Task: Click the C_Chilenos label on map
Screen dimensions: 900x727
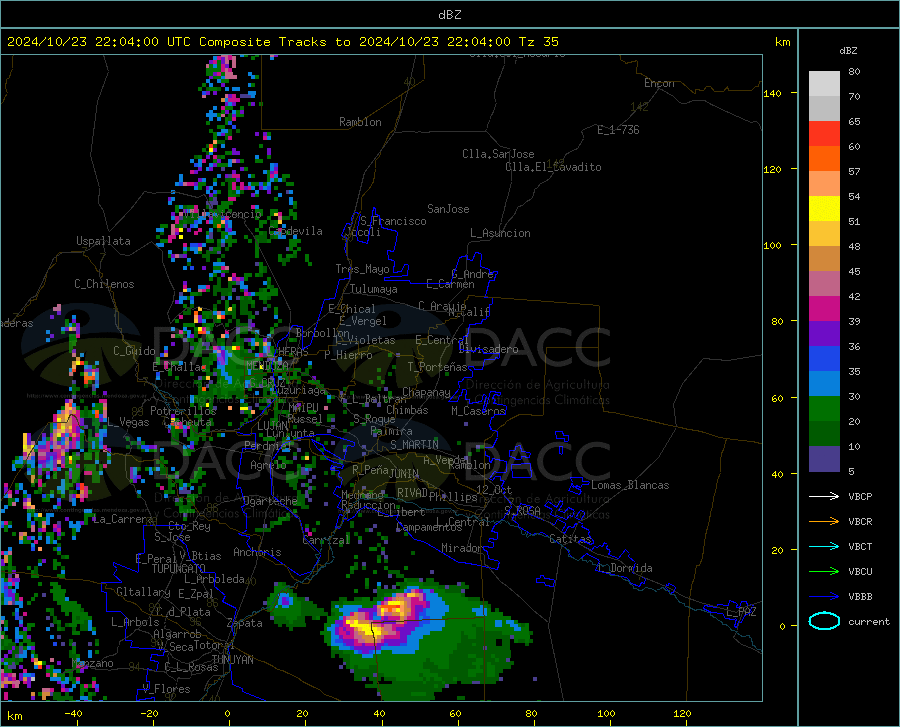Action: point(104,284)
